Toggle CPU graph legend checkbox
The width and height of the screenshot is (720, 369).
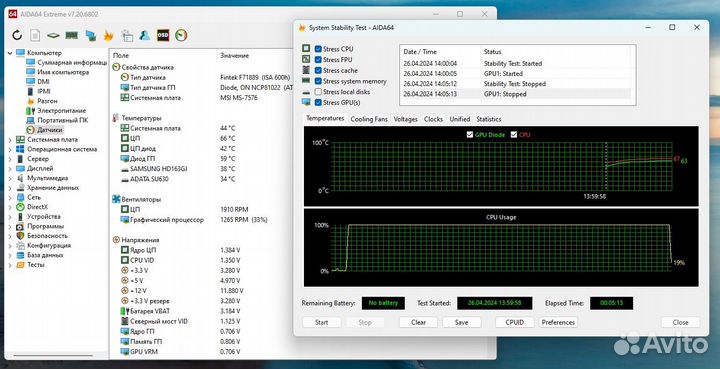click(514, 134)
